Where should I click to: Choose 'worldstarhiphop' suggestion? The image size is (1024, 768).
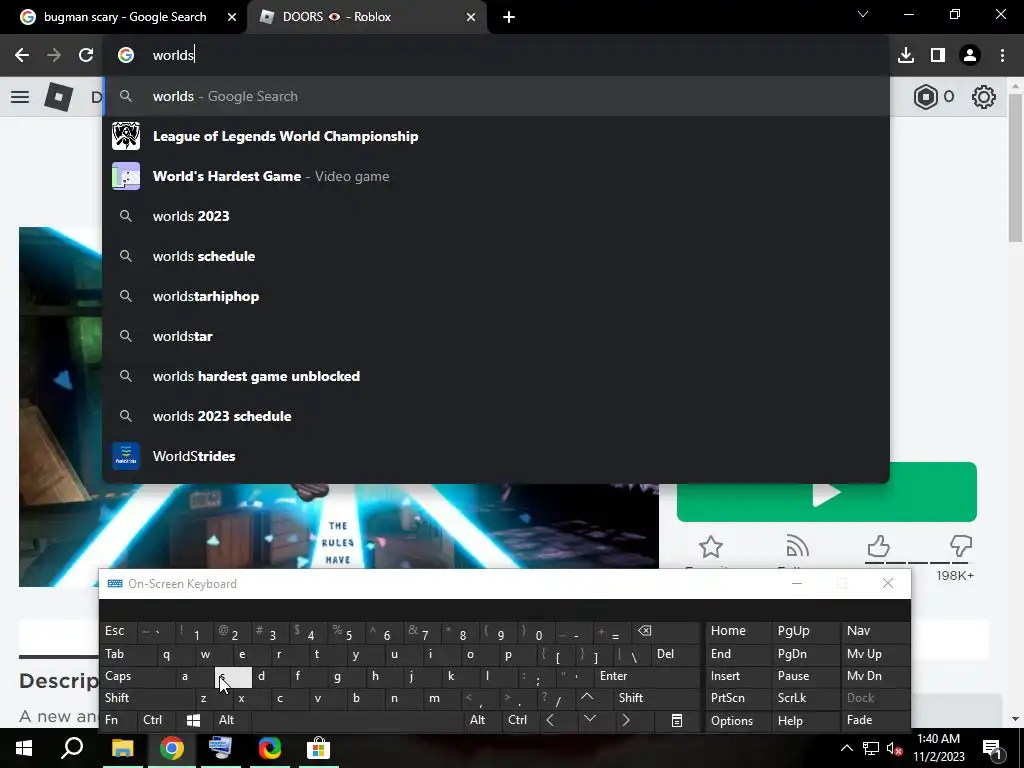tap(496, 296)
